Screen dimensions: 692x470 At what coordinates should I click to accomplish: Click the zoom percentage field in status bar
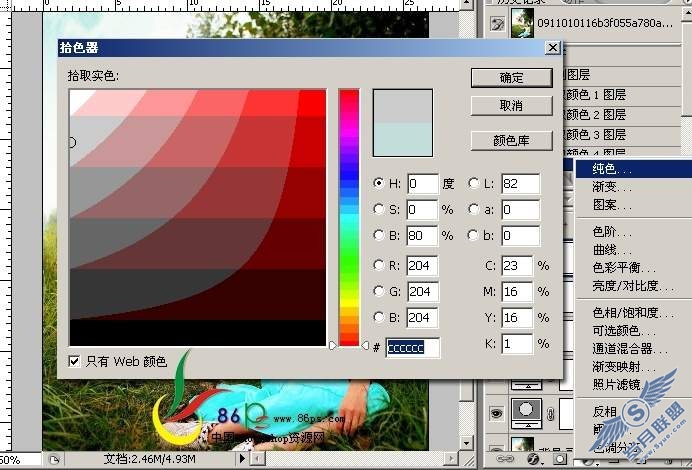point(18,460)
